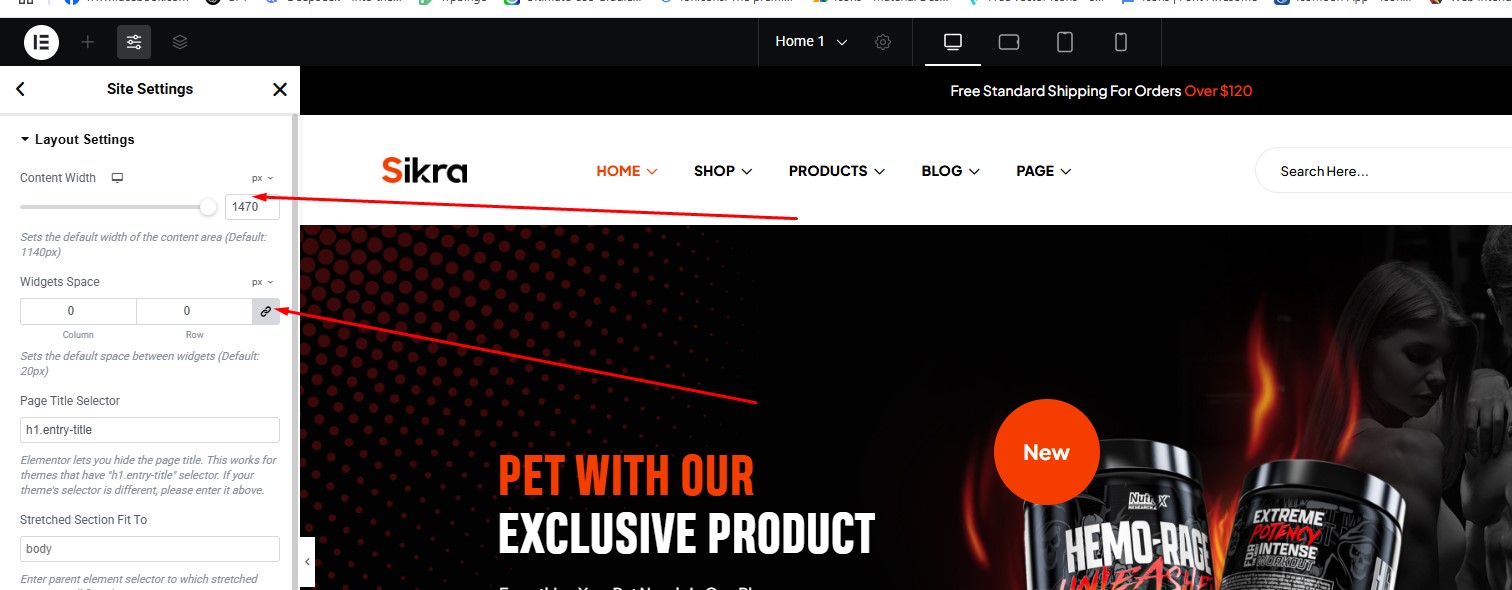Switch to desktop preview mode
Screen dimensions: 1512x590
click(x=953, y=42)
